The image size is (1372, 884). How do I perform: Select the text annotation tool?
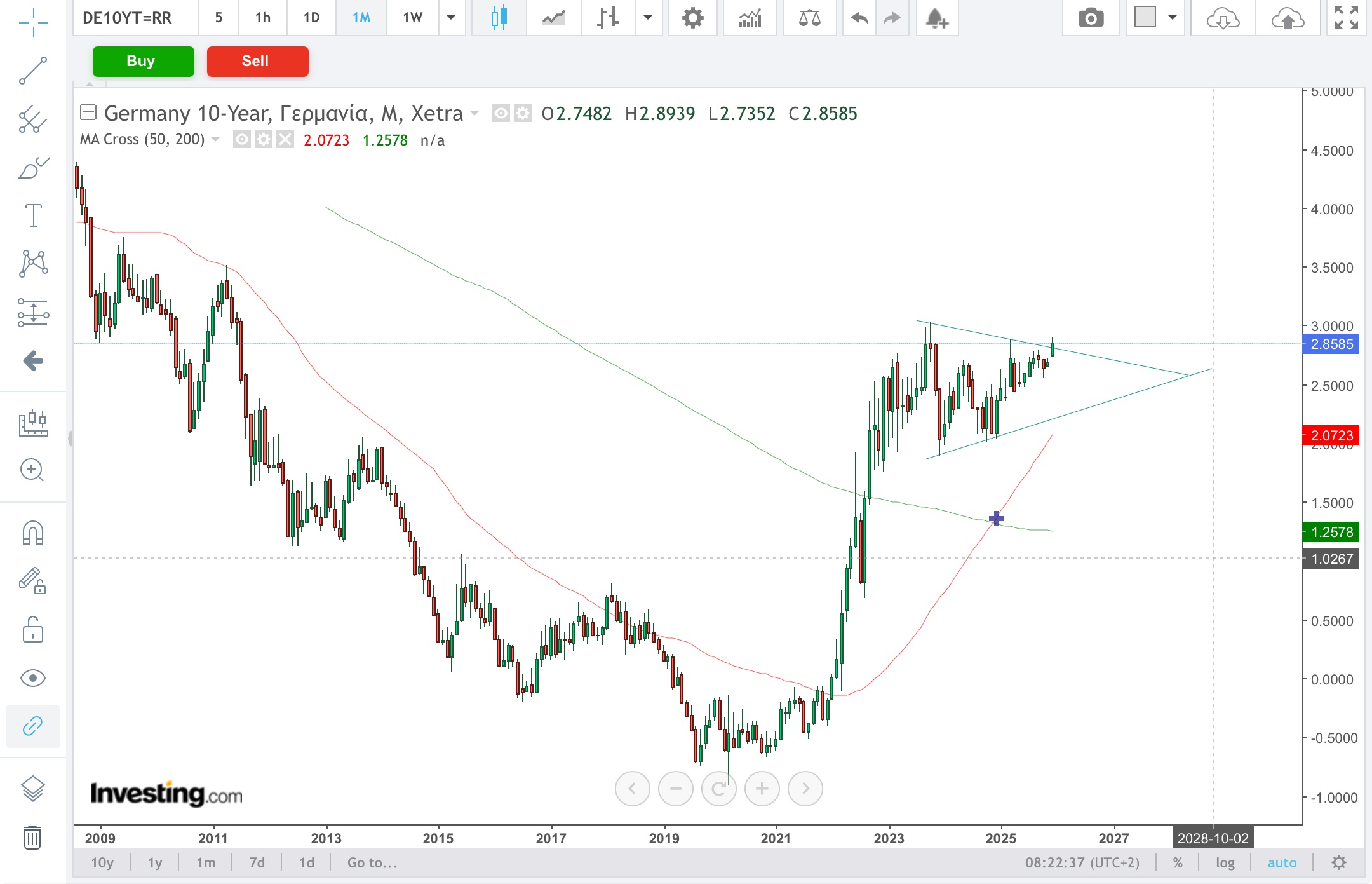33,215
